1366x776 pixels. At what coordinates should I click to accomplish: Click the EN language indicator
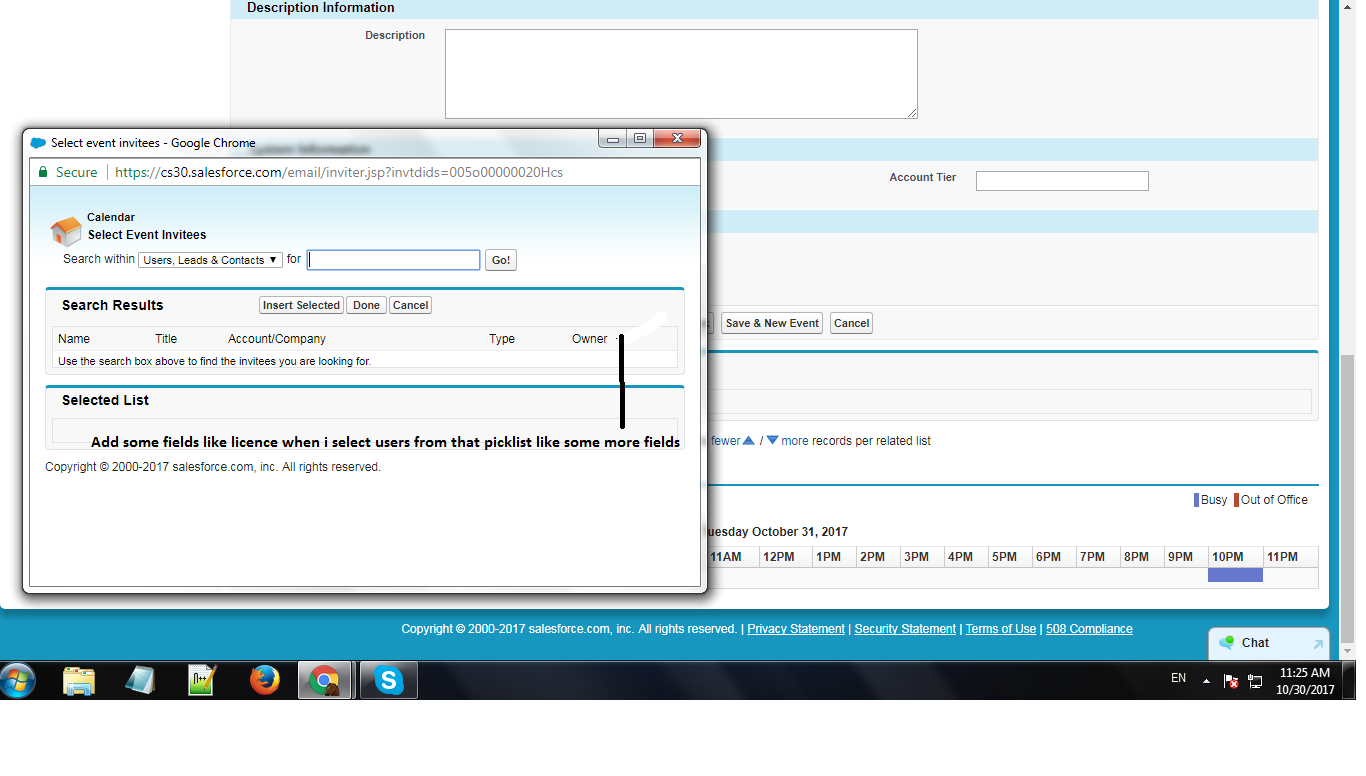[1179, 678]
